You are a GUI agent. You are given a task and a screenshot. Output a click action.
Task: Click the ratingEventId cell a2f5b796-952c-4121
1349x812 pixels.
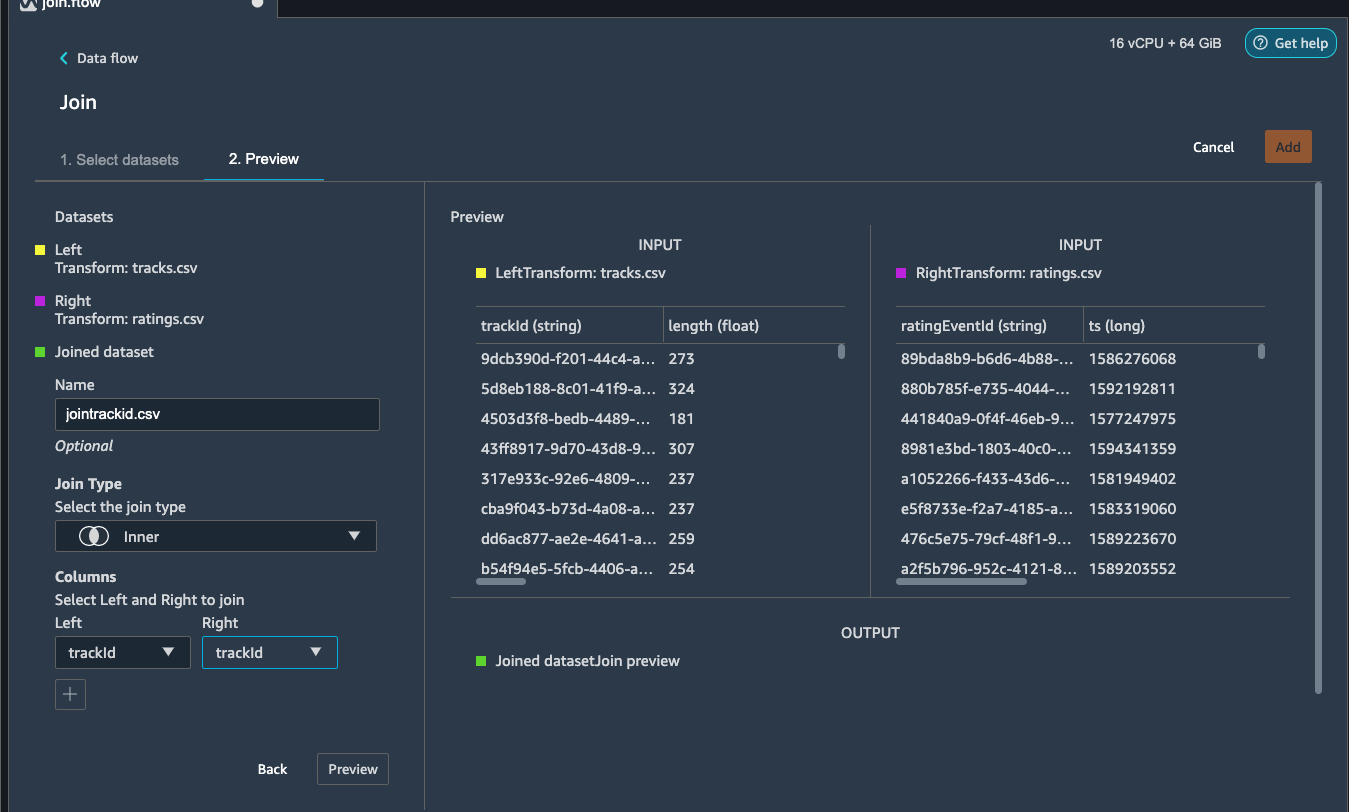point(989,568)
